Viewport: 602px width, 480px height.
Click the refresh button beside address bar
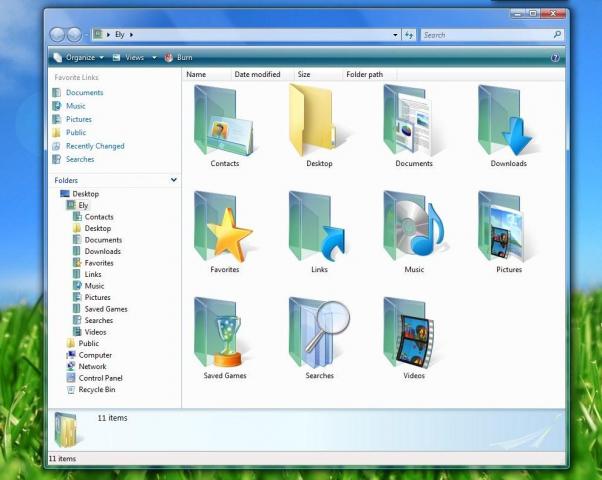tap(409, 35)
